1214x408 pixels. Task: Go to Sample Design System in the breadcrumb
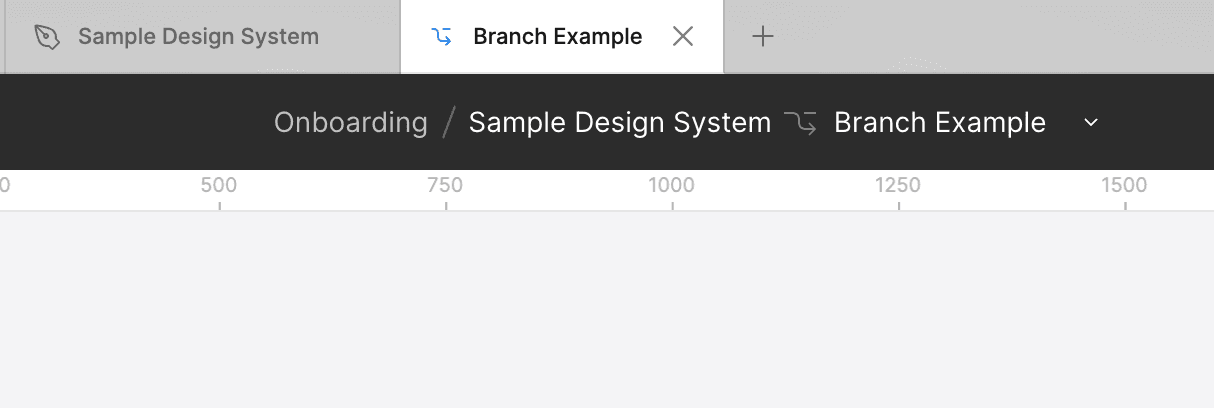coord(620,123)
